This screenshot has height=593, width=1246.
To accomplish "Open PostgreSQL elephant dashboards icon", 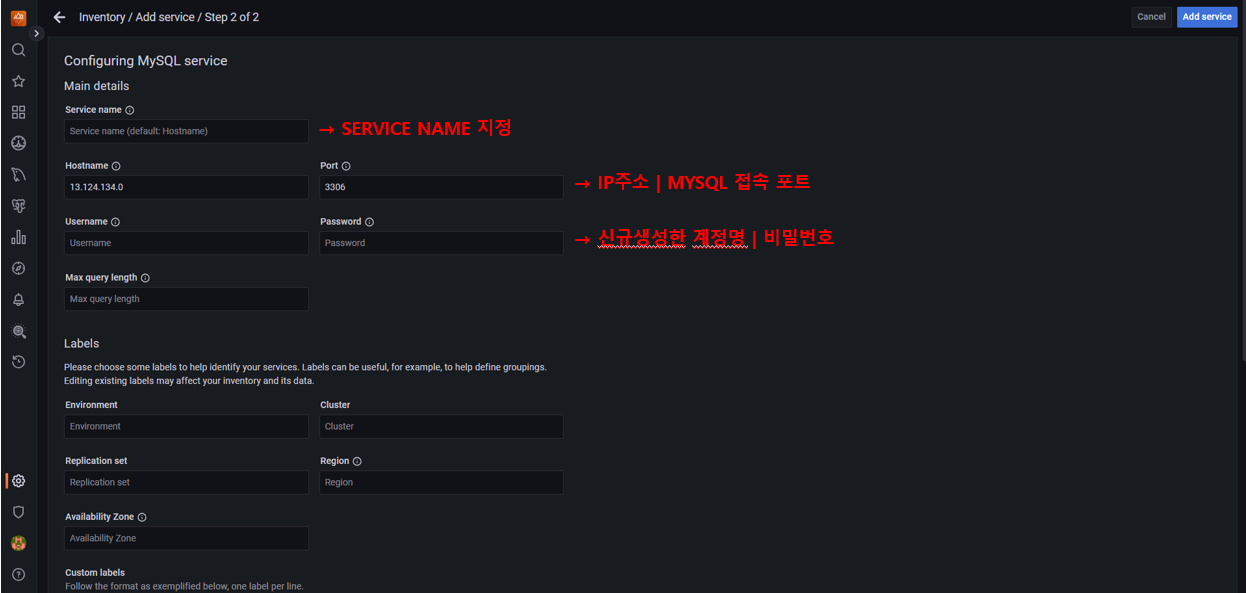I will (18, 206).
